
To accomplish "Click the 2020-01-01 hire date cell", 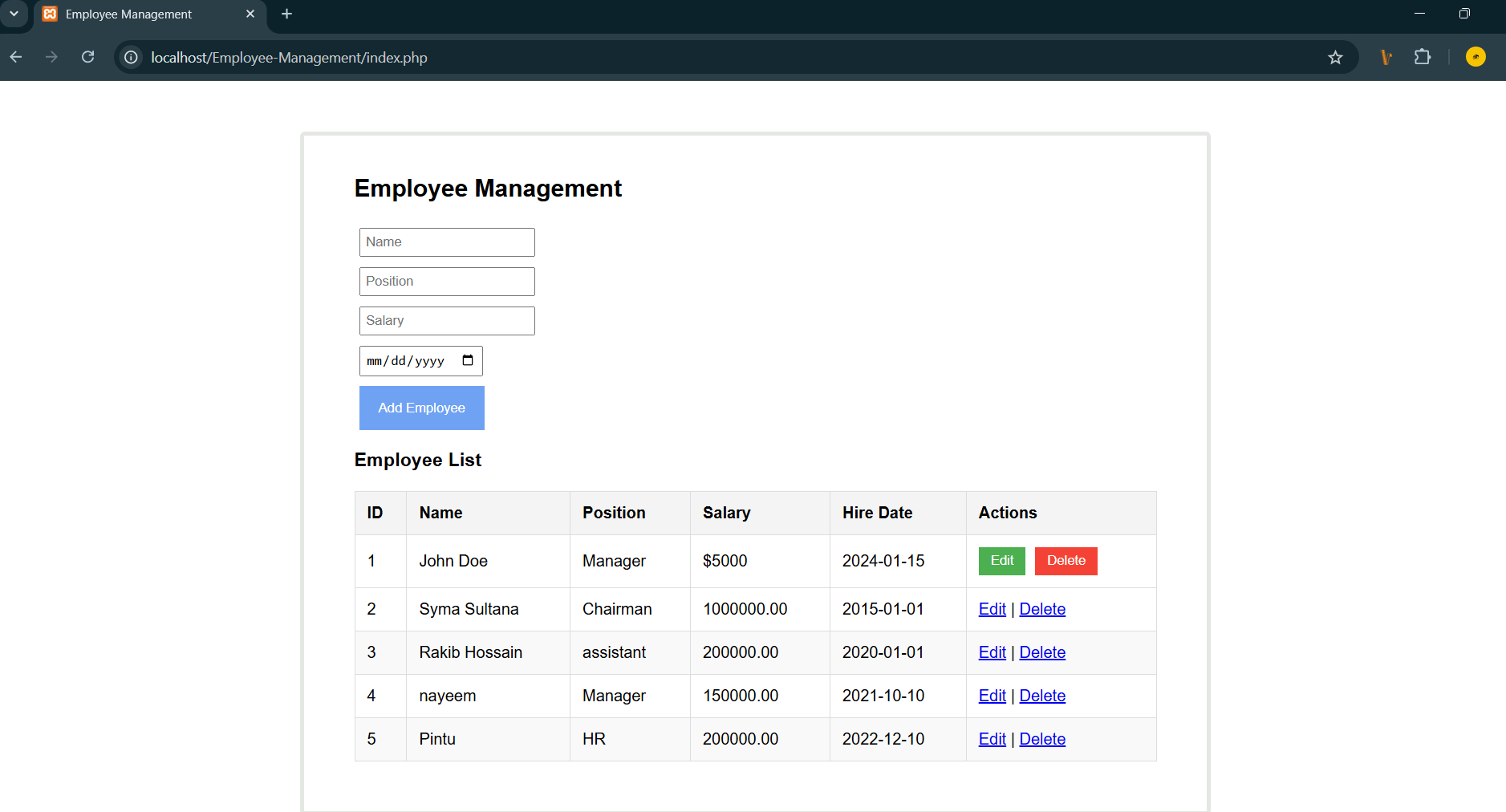I will (x=898, y=652).
